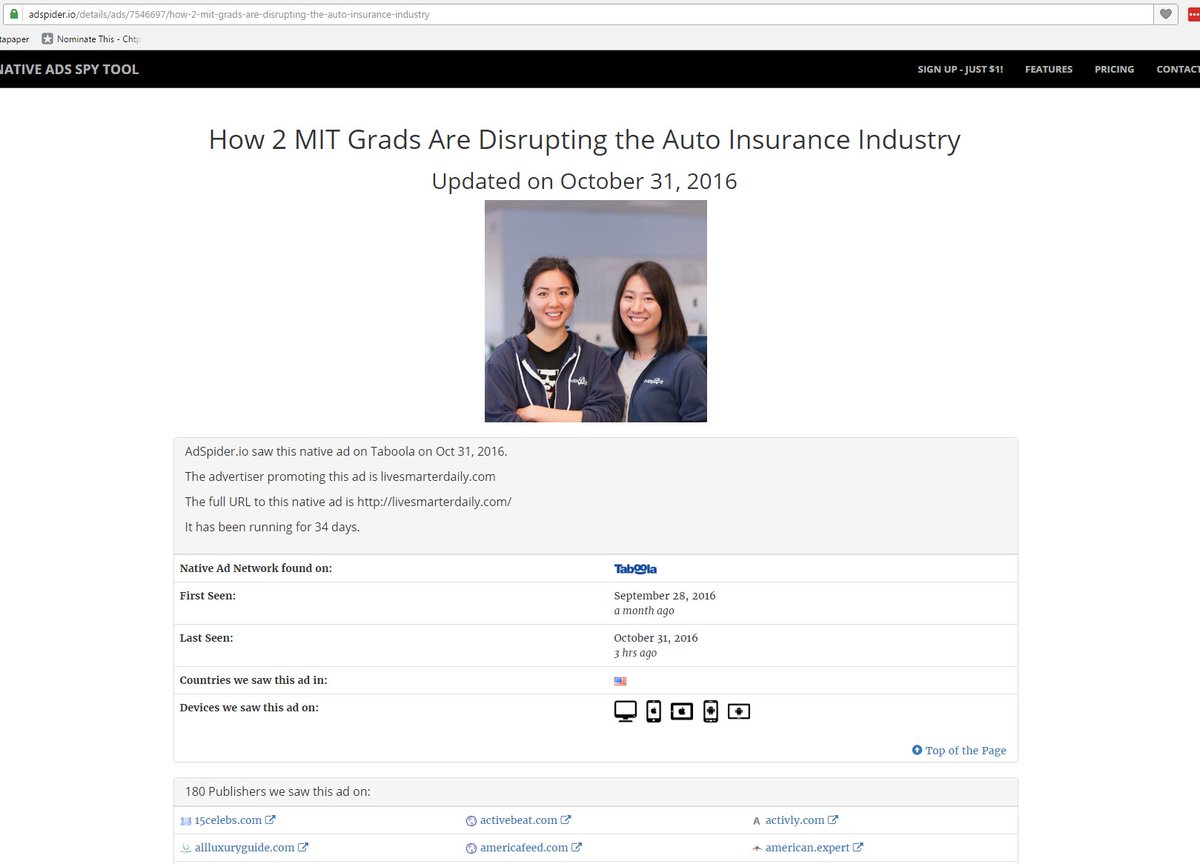1200x864 pixels.
Task: Click external link icon next to 15celebs.com
Action: click(x=271, y=820)
